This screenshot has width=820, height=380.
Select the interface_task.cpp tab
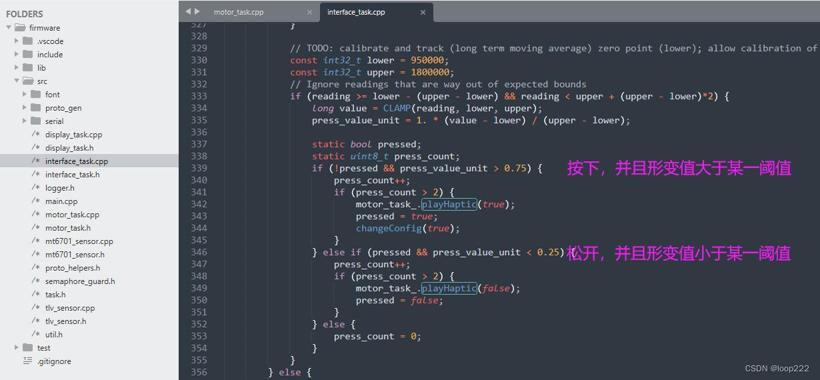click(x=356, y=12)
